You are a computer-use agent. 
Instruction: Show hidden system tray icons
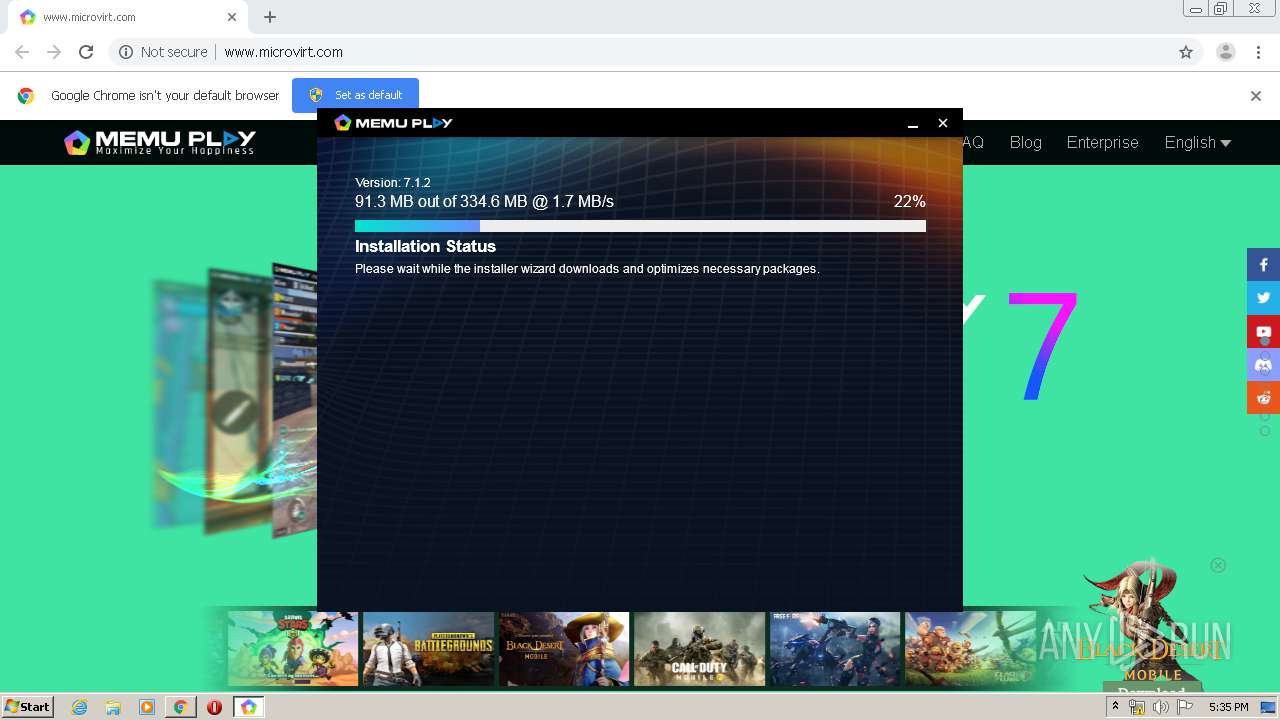(1115, 707)
